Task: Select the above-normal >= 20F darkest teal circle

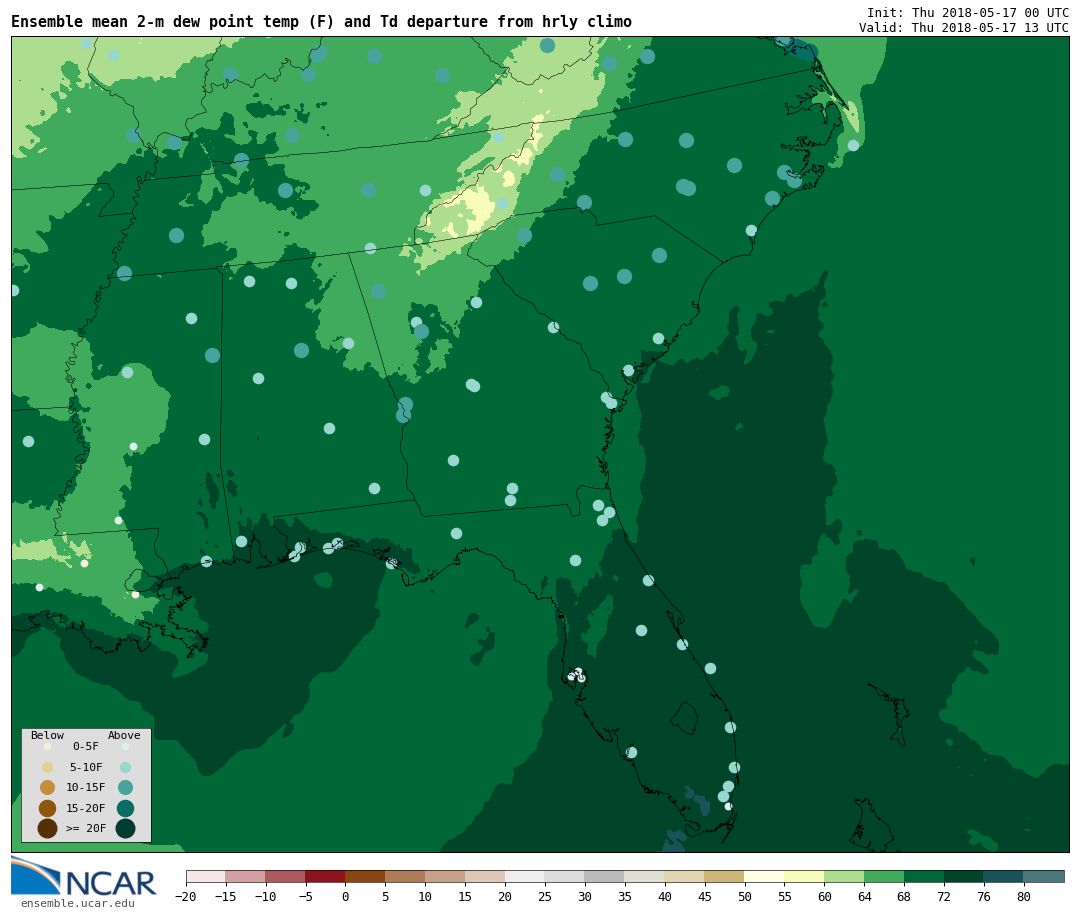Action: coord(125,828)
